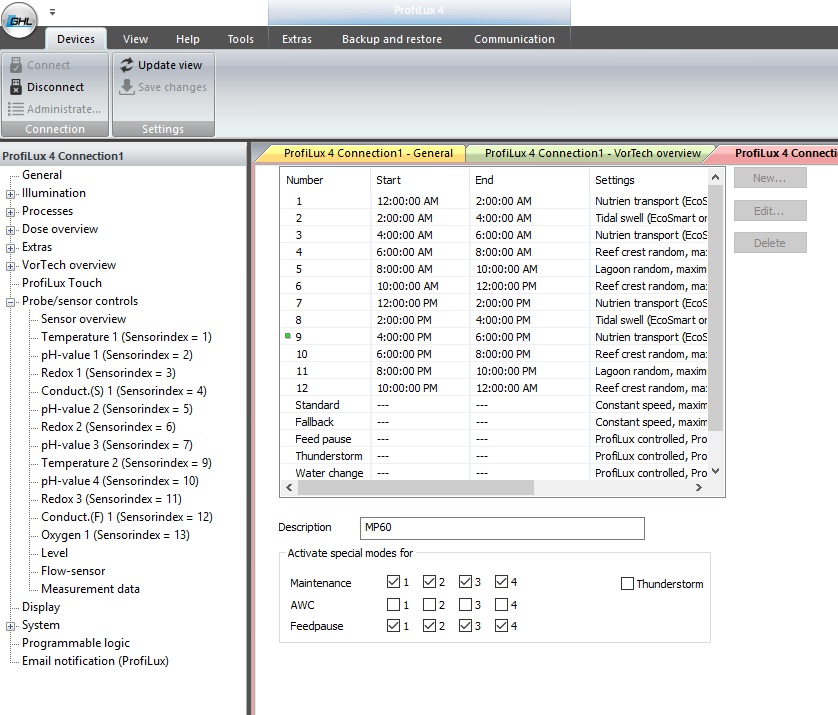Toggle Maintenance checkbox 2

429,581
